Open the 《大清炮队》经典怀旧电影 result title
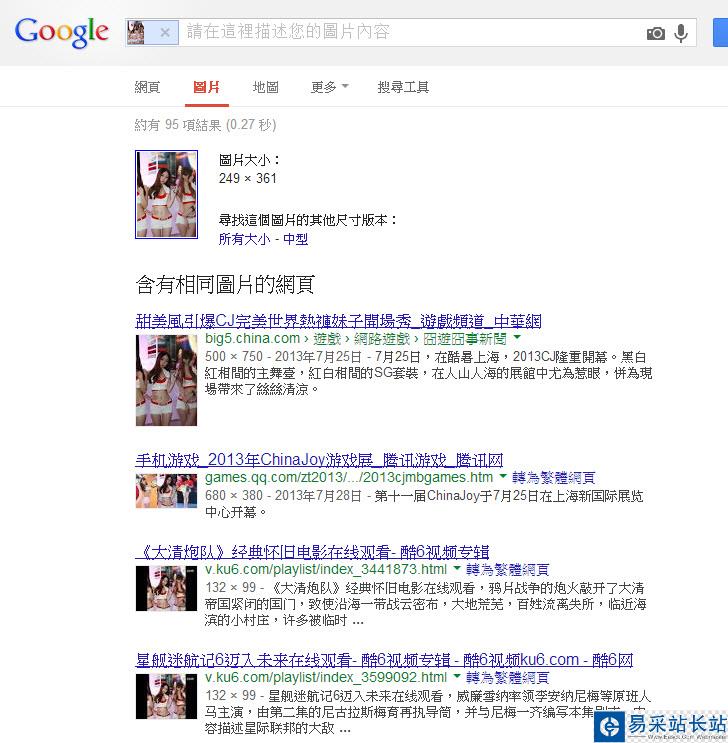728x743 pixels. click(312, 552)
